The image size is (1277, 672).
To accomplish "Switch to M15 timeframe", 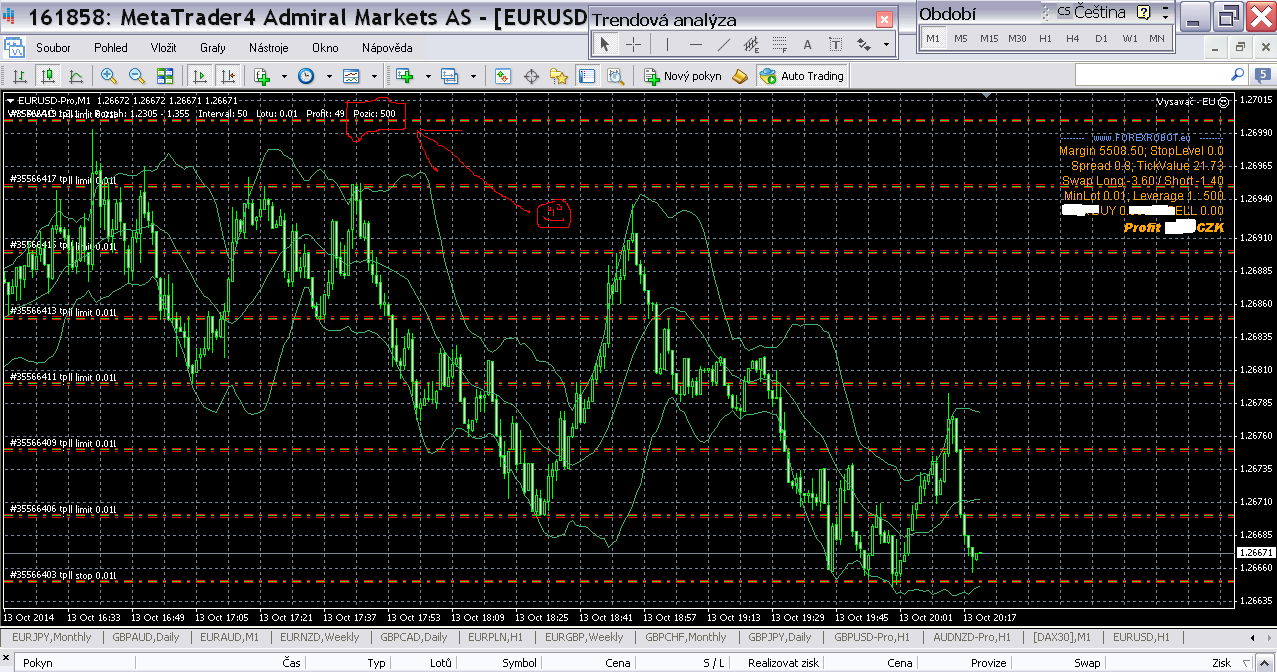I will 989,38.
